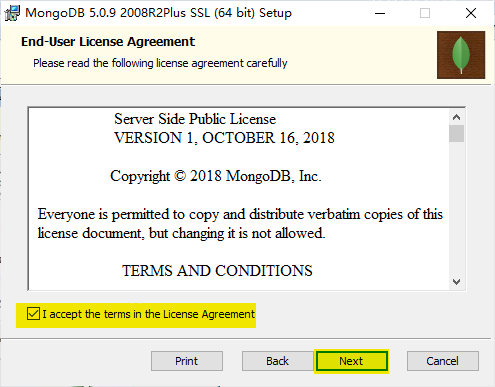
Task: Click the 'I accept the terms' label text
Action: click(148, 314)
